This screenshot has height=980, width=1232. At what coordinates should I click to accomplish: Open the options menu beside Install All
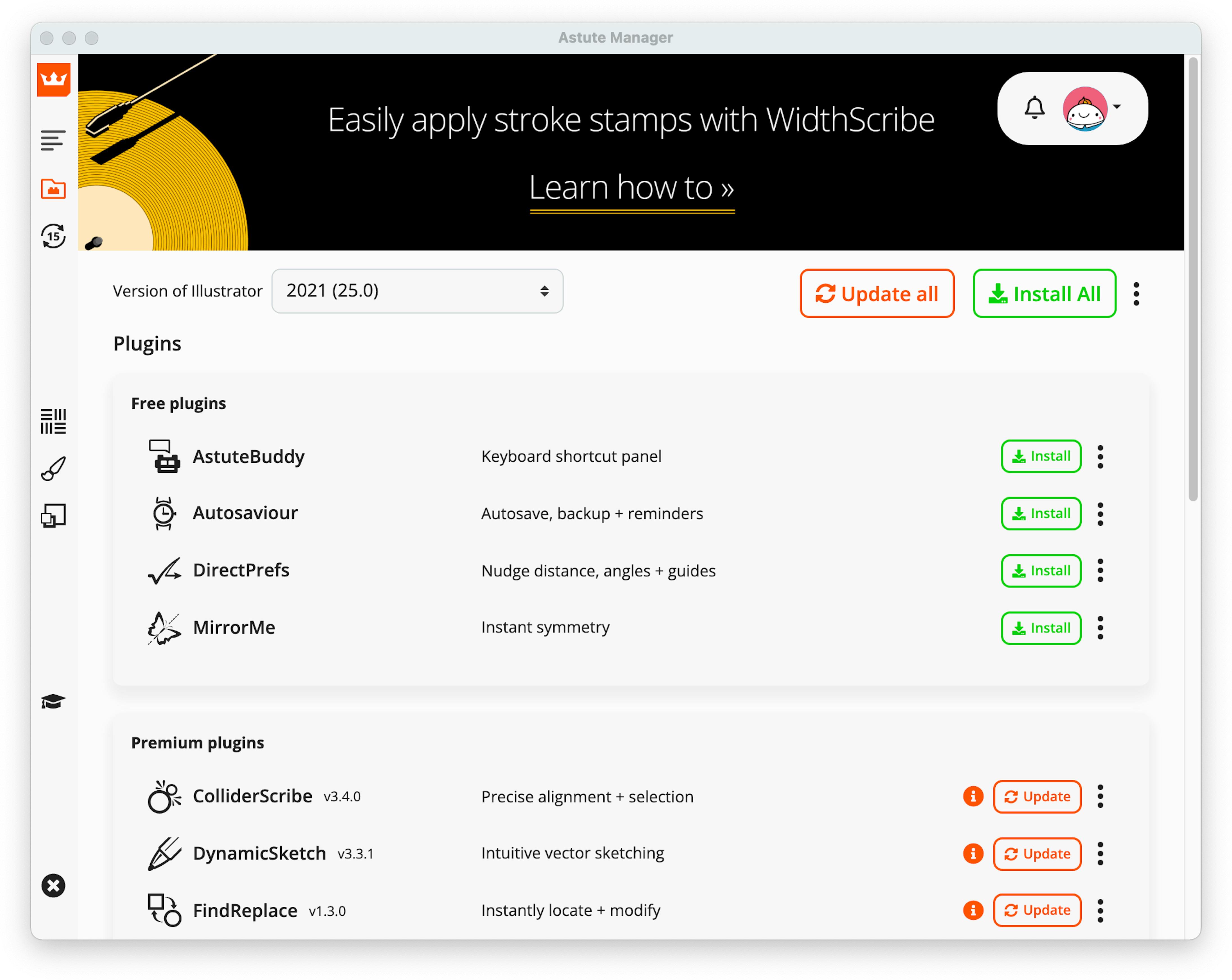coord(1136,294)
